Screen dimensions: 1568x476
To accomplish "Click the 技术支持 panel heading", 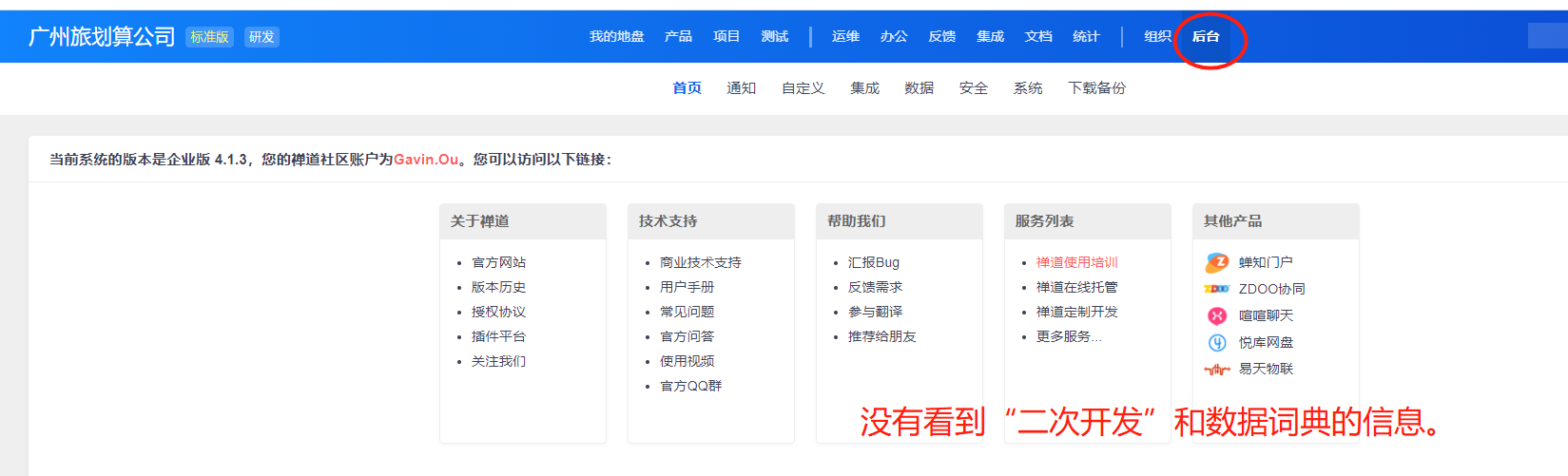I will click(668, 221).
